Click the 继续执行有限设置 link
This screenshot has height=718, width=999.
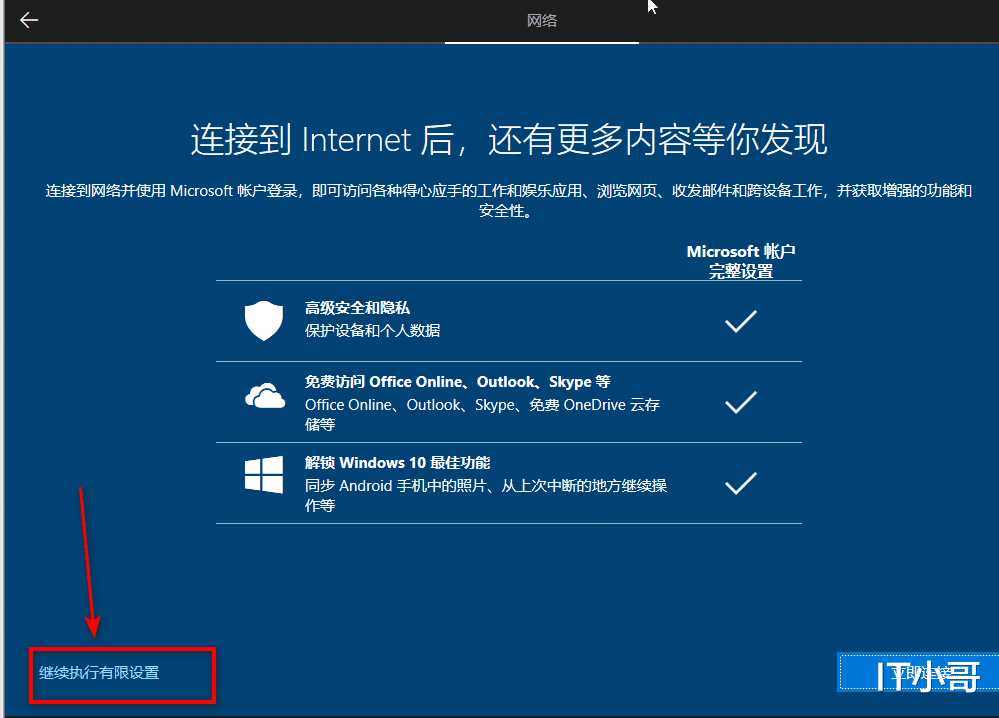pyautogui.click(x=99, y=673)
